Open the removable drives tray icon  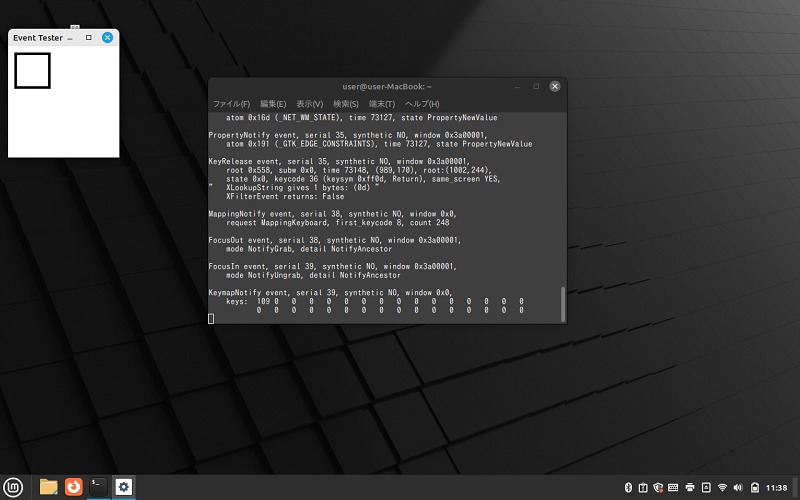pyautogui.click(x=706, y=487)
